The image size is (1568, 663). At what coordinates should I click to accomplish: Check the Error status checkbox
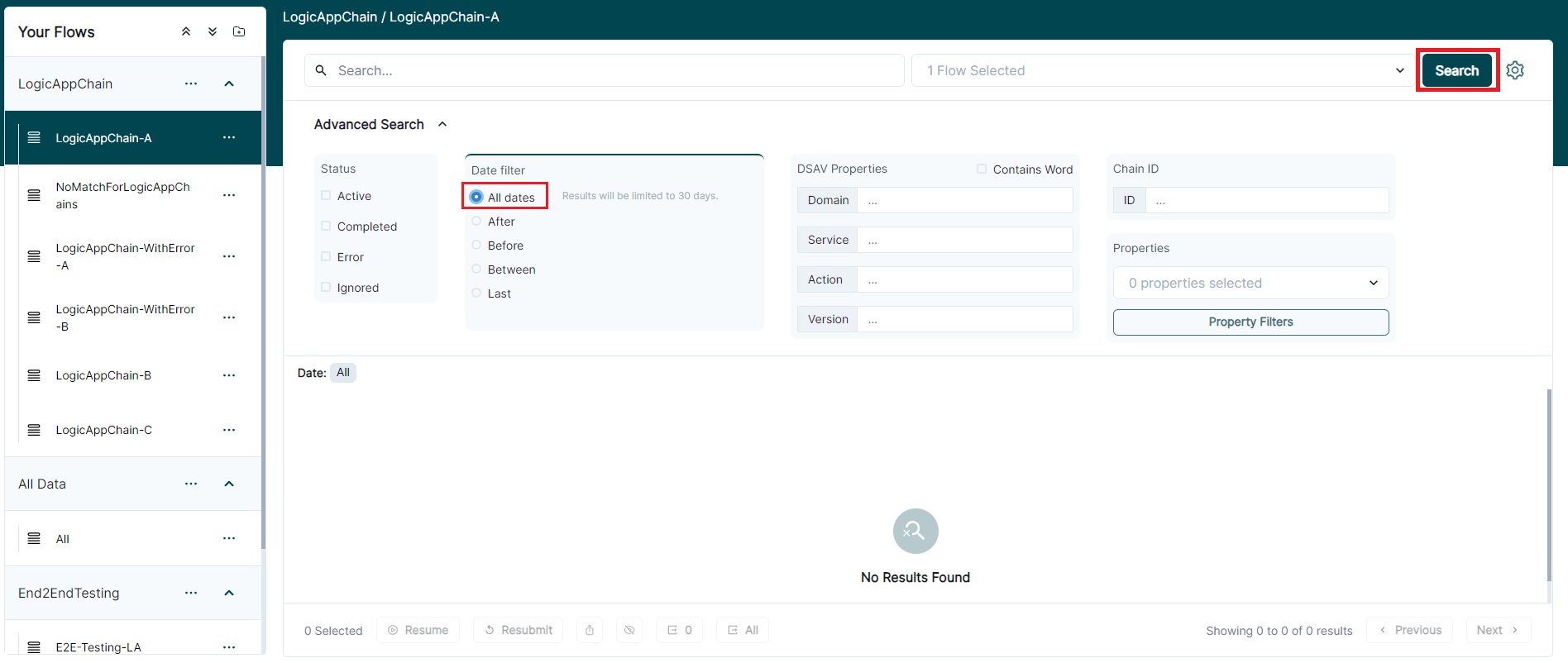(326, 256)
